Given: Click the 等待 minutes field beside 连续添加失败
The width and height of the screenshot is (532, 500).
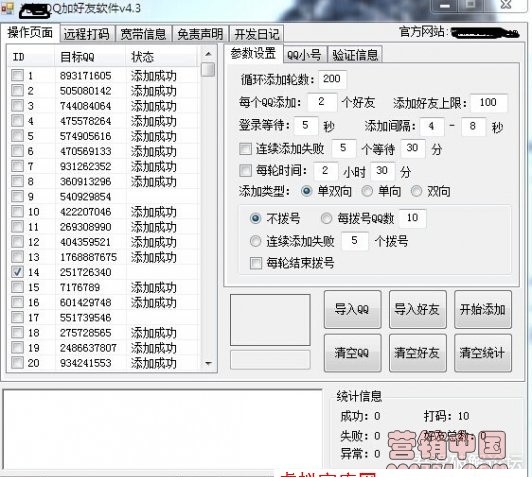Looking at the screenshot, I should click(x=413, y=148).
